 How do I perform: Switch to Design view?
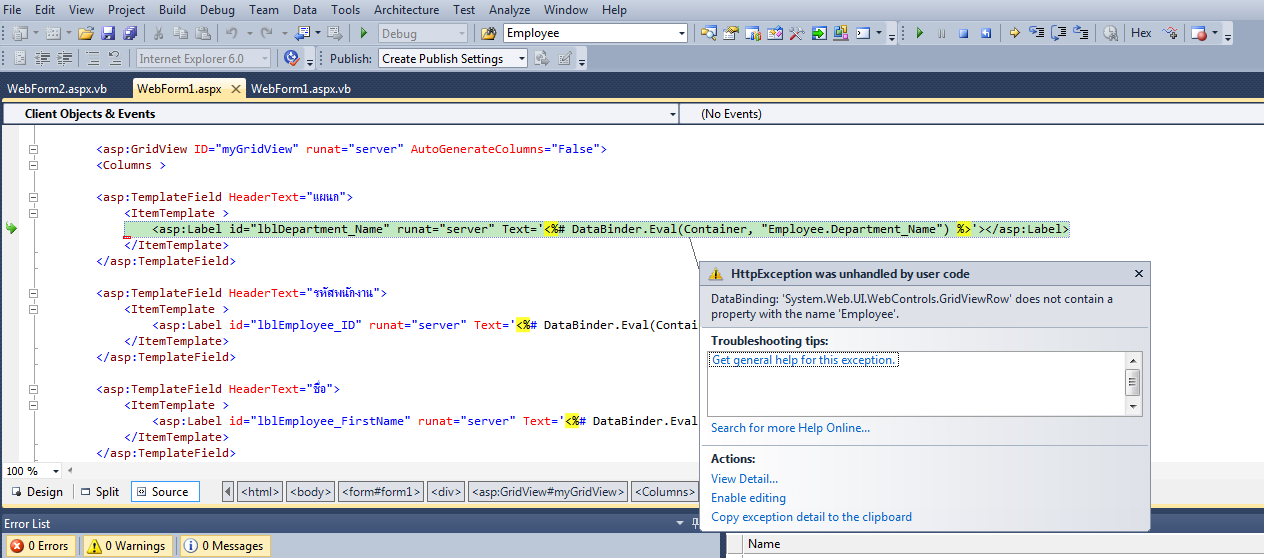pyautogui.click(x=36, y=492)
